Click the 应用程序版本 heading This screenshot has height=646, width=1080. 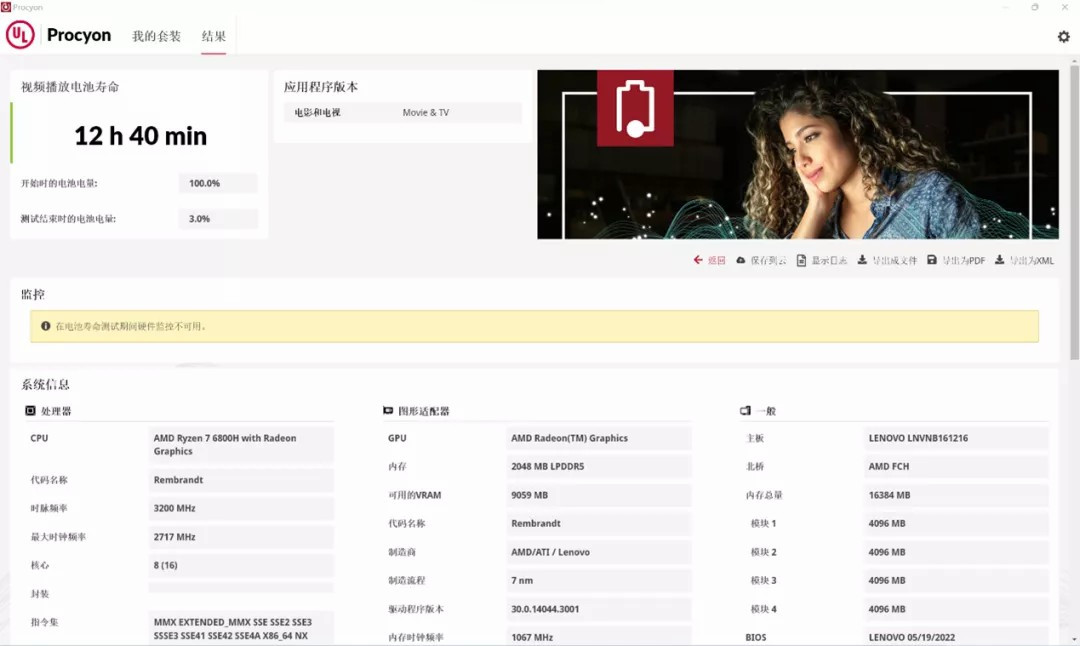[x=321, y=87]
